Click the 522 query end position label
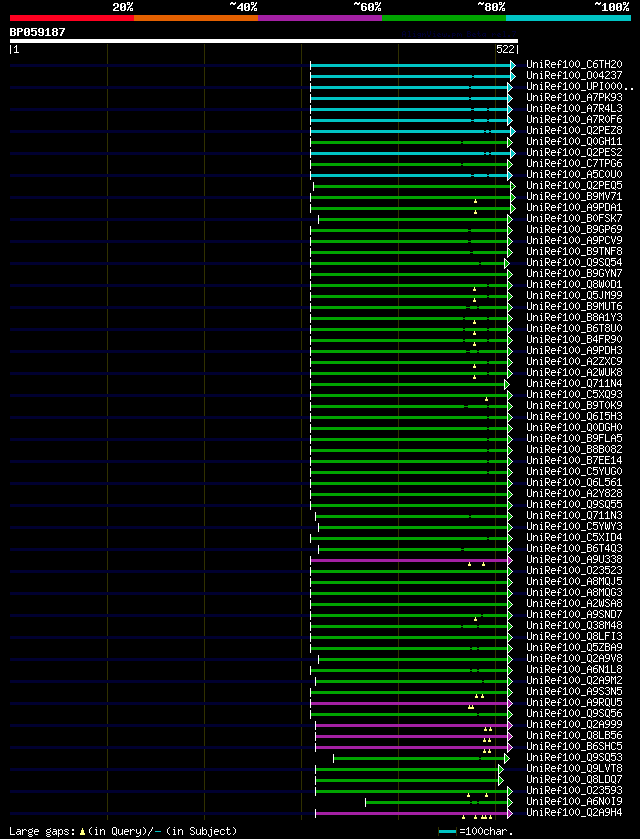640x839 pixels. pos(506,49)
